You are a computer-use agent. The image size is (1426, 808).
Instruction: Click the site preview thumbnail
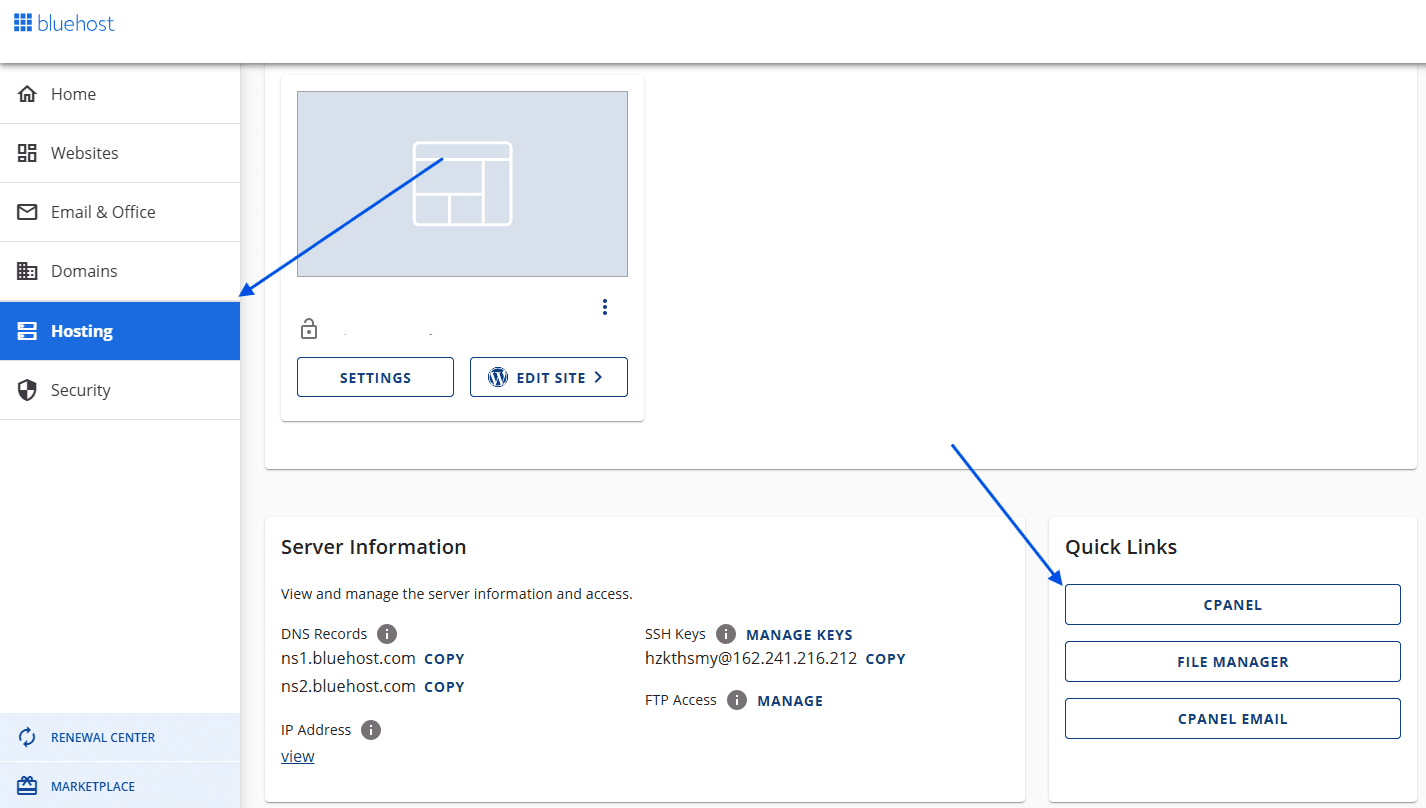[462, 184]
